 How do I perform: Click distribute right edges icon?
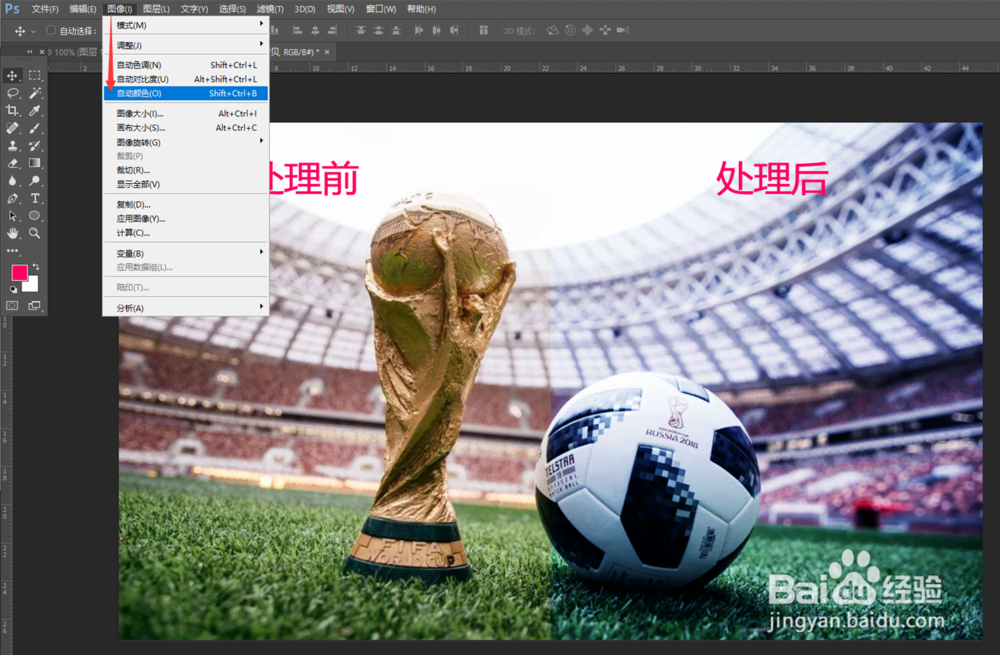(x=454, y=30)
